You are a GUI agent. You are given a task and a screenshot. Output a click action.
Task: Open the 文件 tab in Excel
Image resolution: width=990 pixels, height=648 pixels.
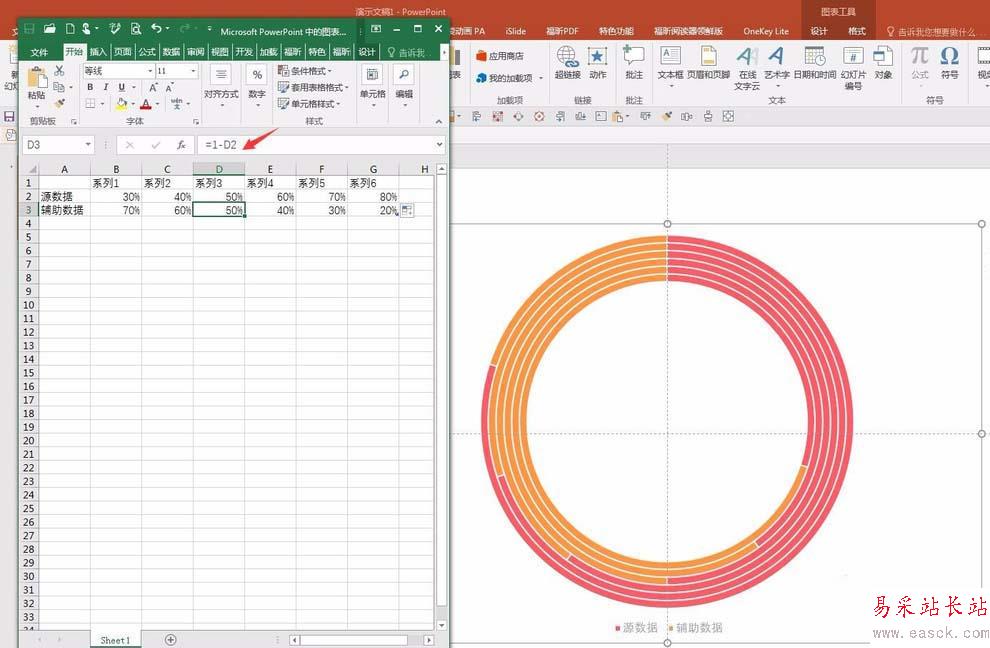pos(39,52)
